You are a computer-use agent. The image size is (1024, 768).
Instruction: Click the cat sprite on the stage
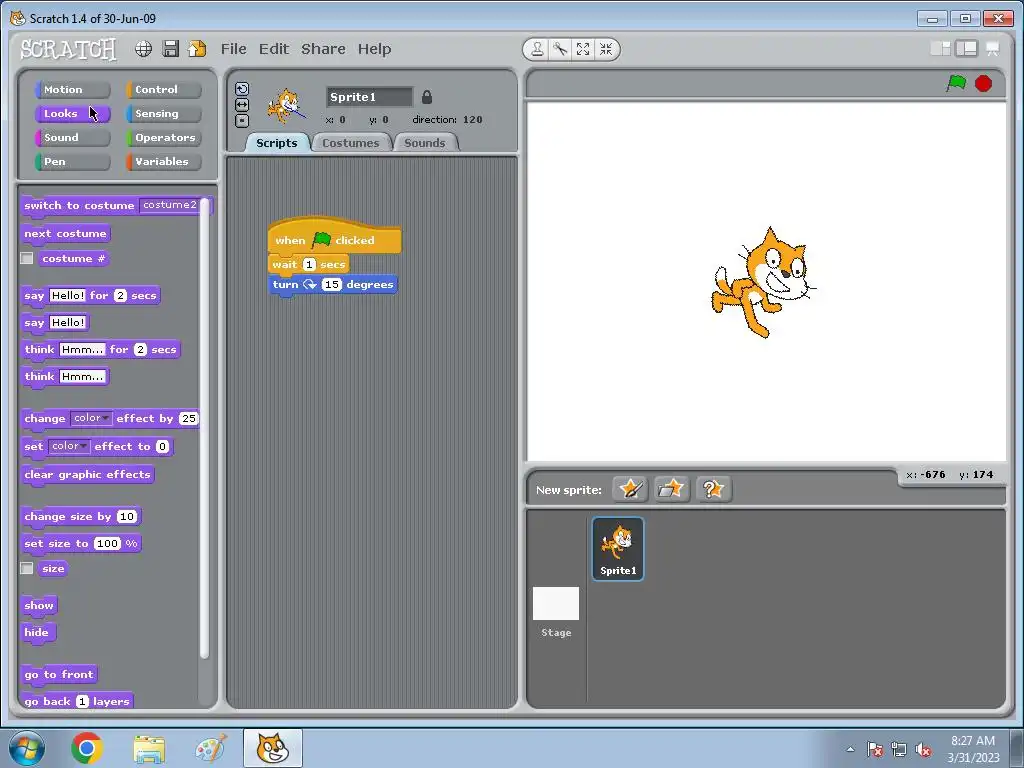pyautogui.click(x=763, y=282)
